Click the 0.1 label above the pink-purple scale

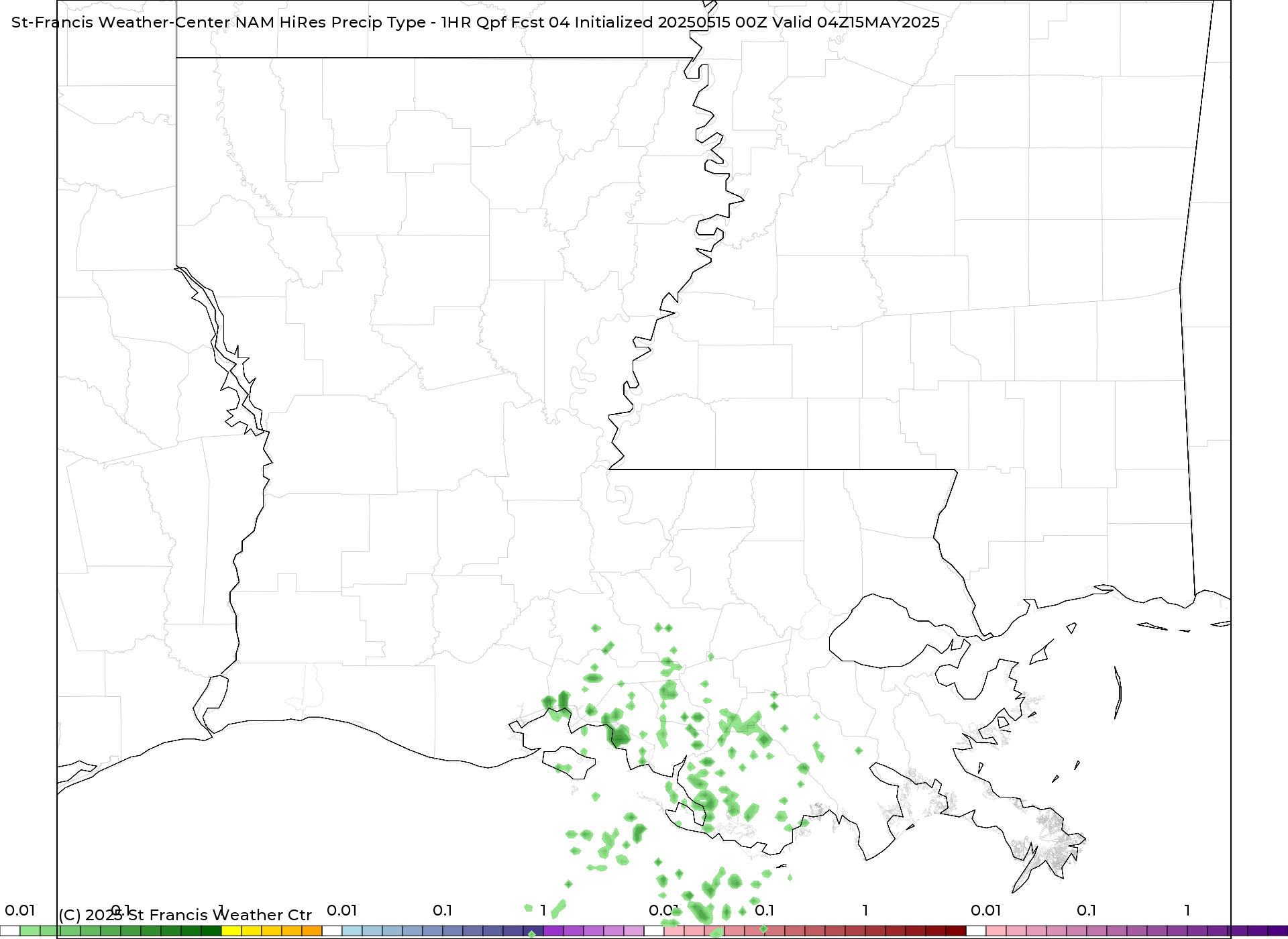click(x=1086, y=910)
